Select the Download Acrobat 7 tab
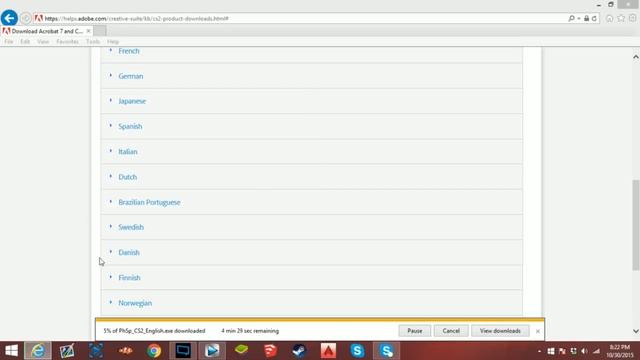 47,31
